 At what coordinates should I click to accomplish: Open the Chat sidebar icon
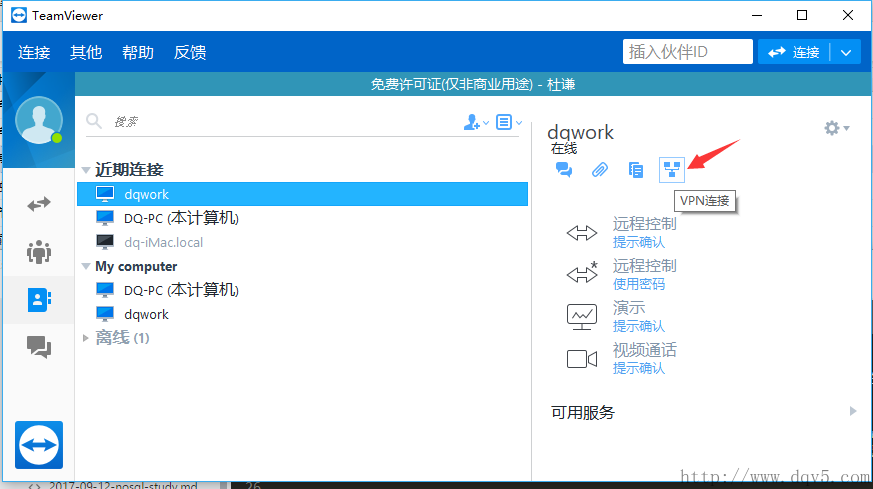click(x=39, y=347)
